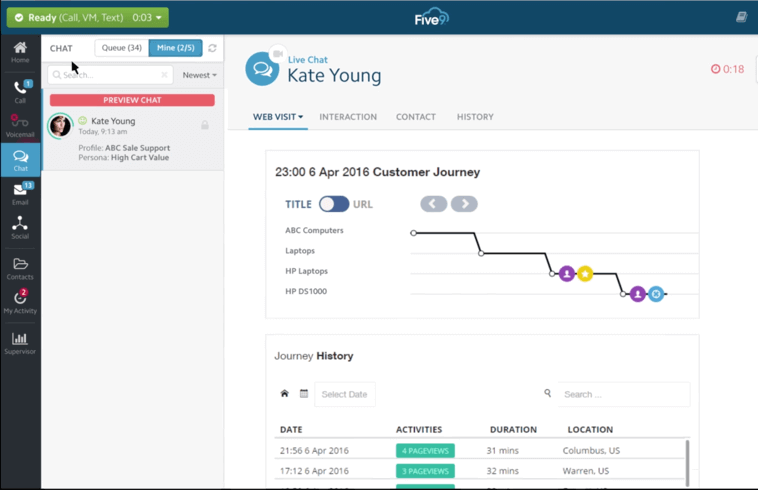
Task: Click the Select Date input field
Action: pyautogui.click(x=345, y=394)
